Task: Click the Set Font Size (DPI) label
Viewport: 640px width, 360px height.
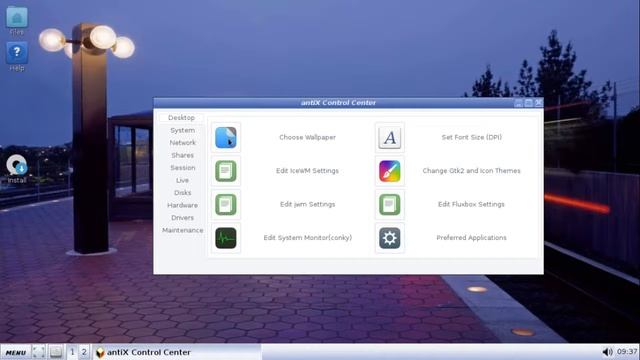Action: [x=471, y=138]
